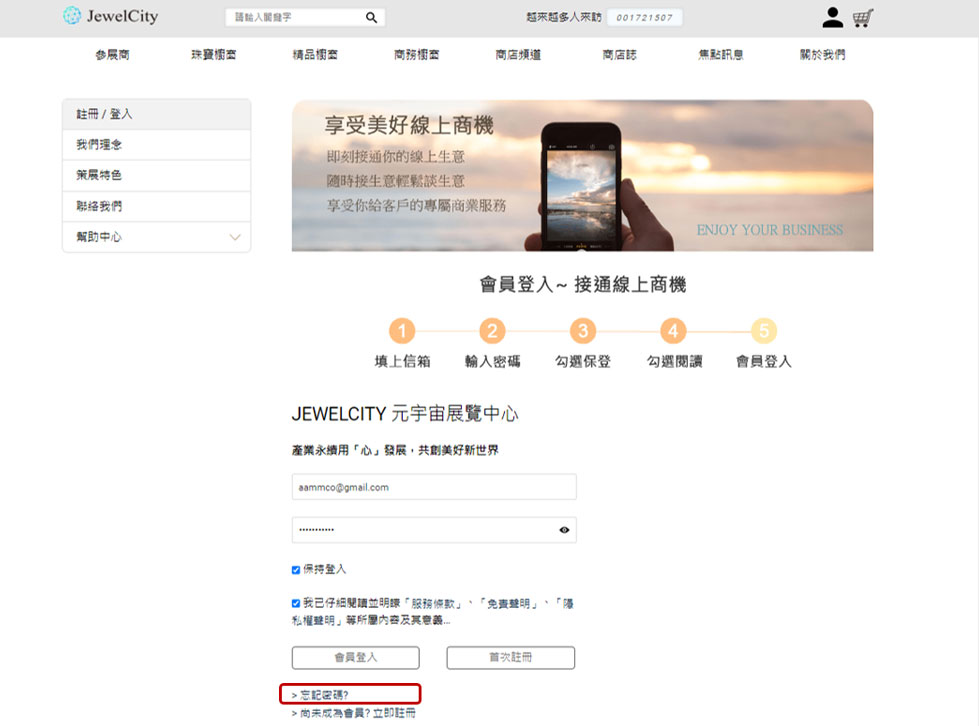Click the 會員登入 button
Screen dimensions: 979x726
[x=356, y=657]
